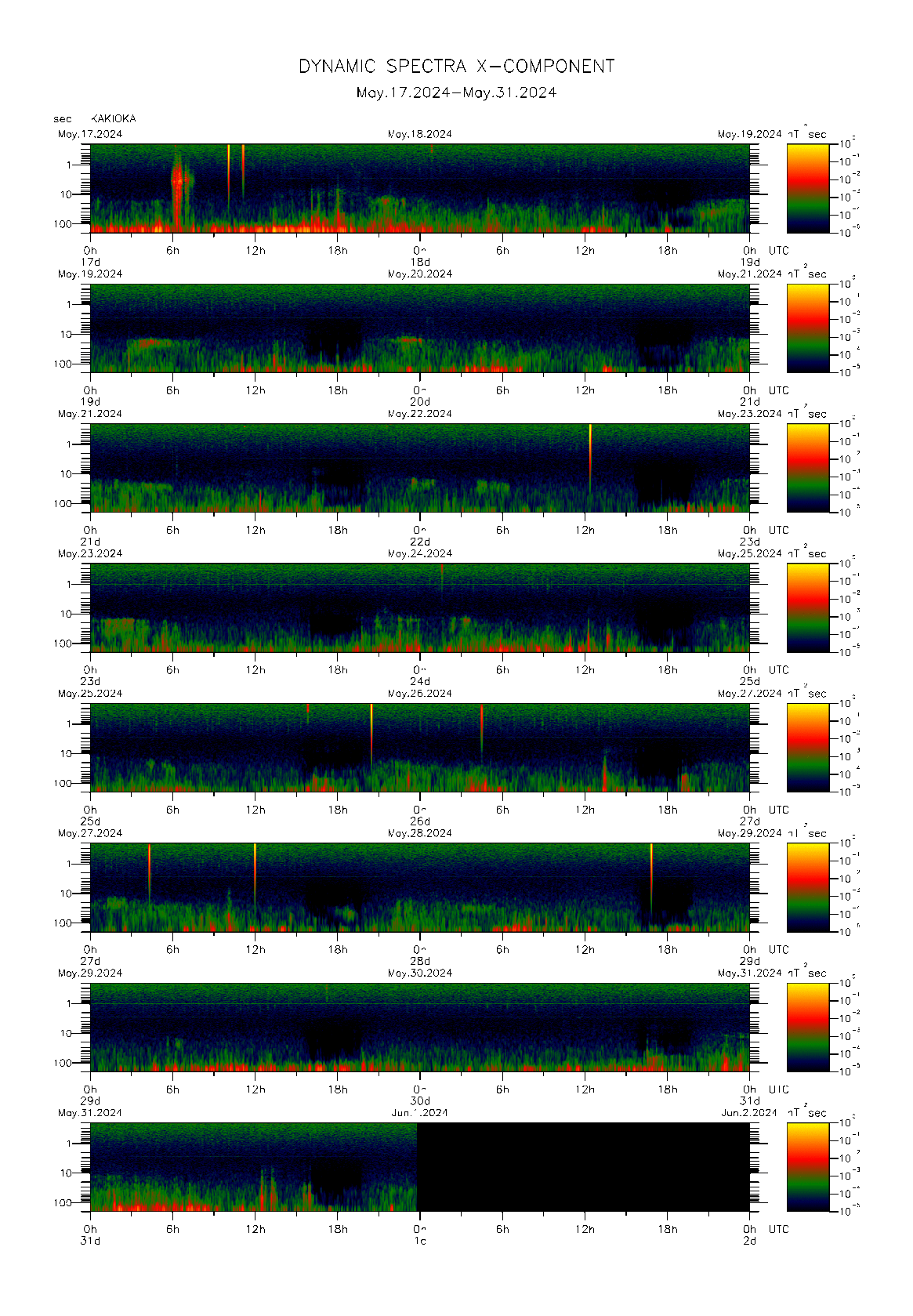Click the date range May.17.2024-May.31.2024 subtitle

tap(456, 92)
